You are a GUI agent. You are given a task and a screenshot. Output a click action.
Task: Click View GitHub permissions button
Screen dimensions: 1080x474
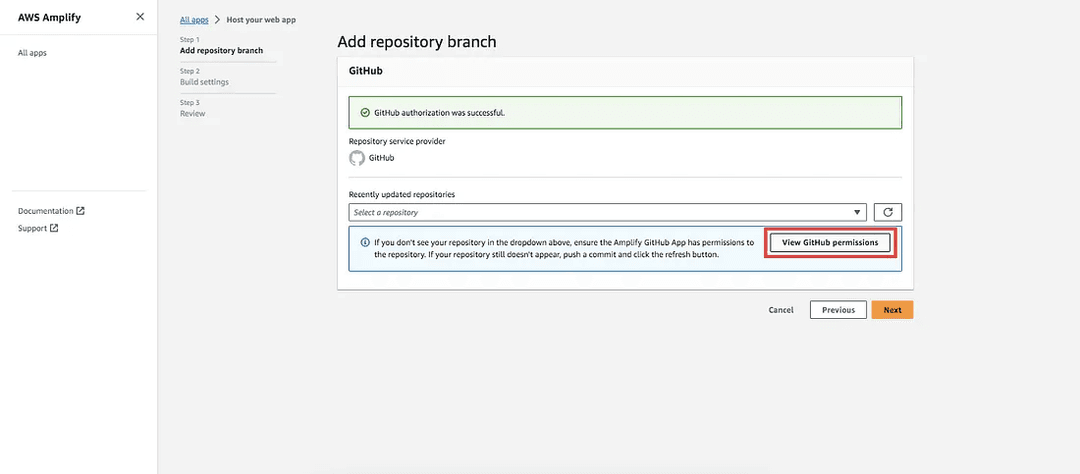[830, 243]
